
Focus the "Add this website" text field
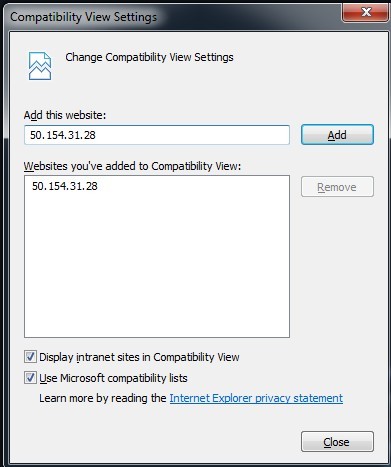[x=157, y=135]
